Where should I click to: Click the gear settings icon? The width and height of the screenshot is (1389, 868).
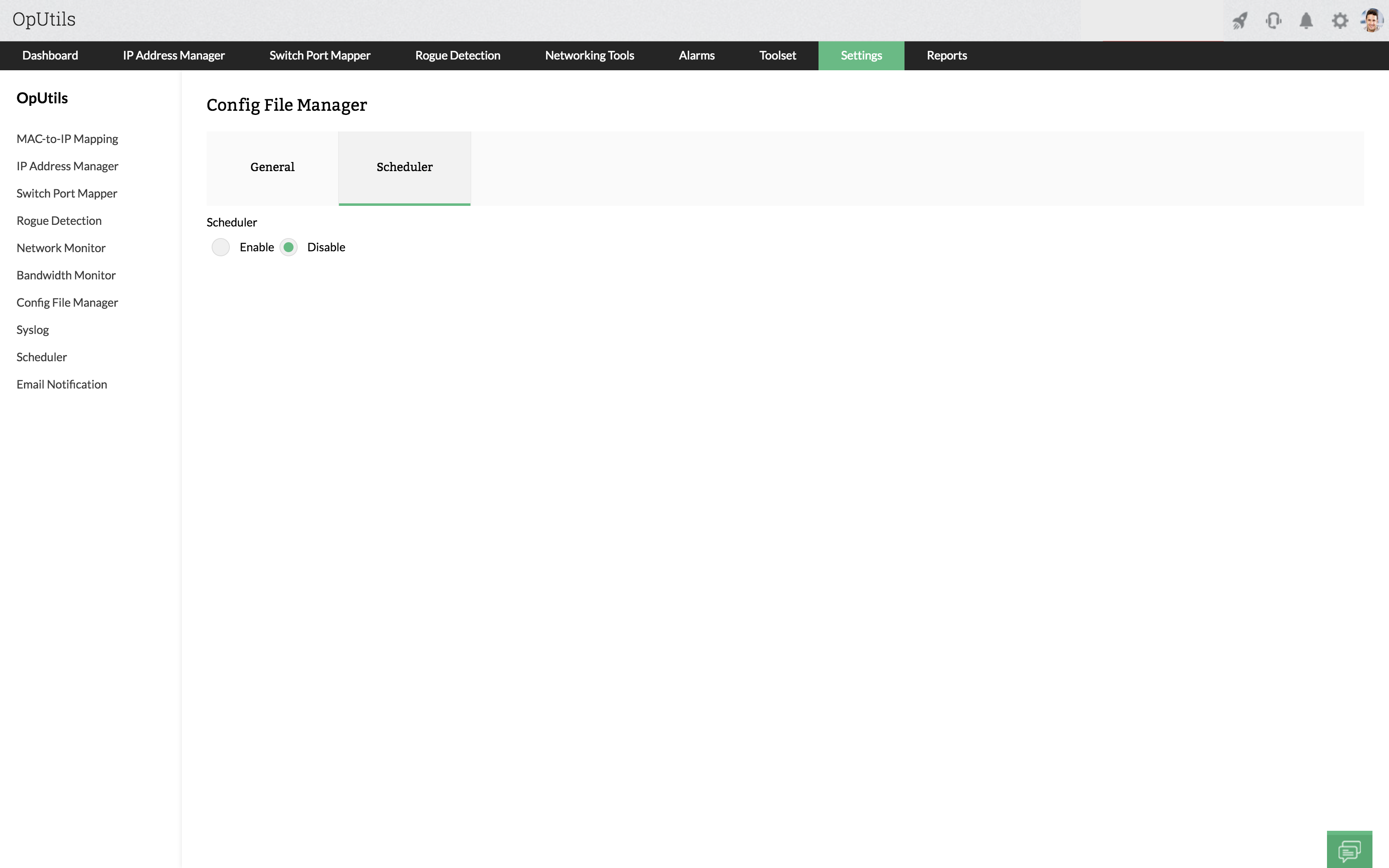(1340, 21)
